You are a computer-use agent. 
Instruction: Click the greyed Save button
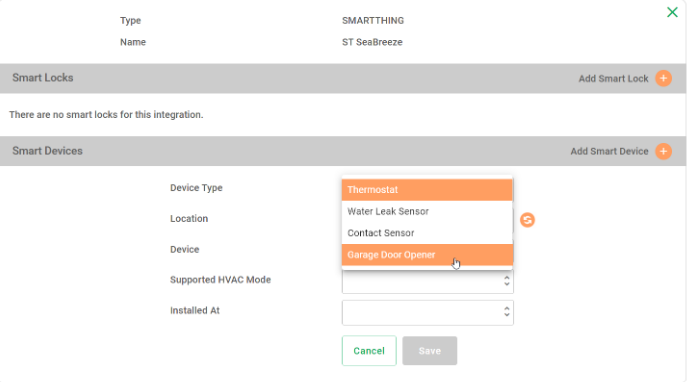coord(430,351)
